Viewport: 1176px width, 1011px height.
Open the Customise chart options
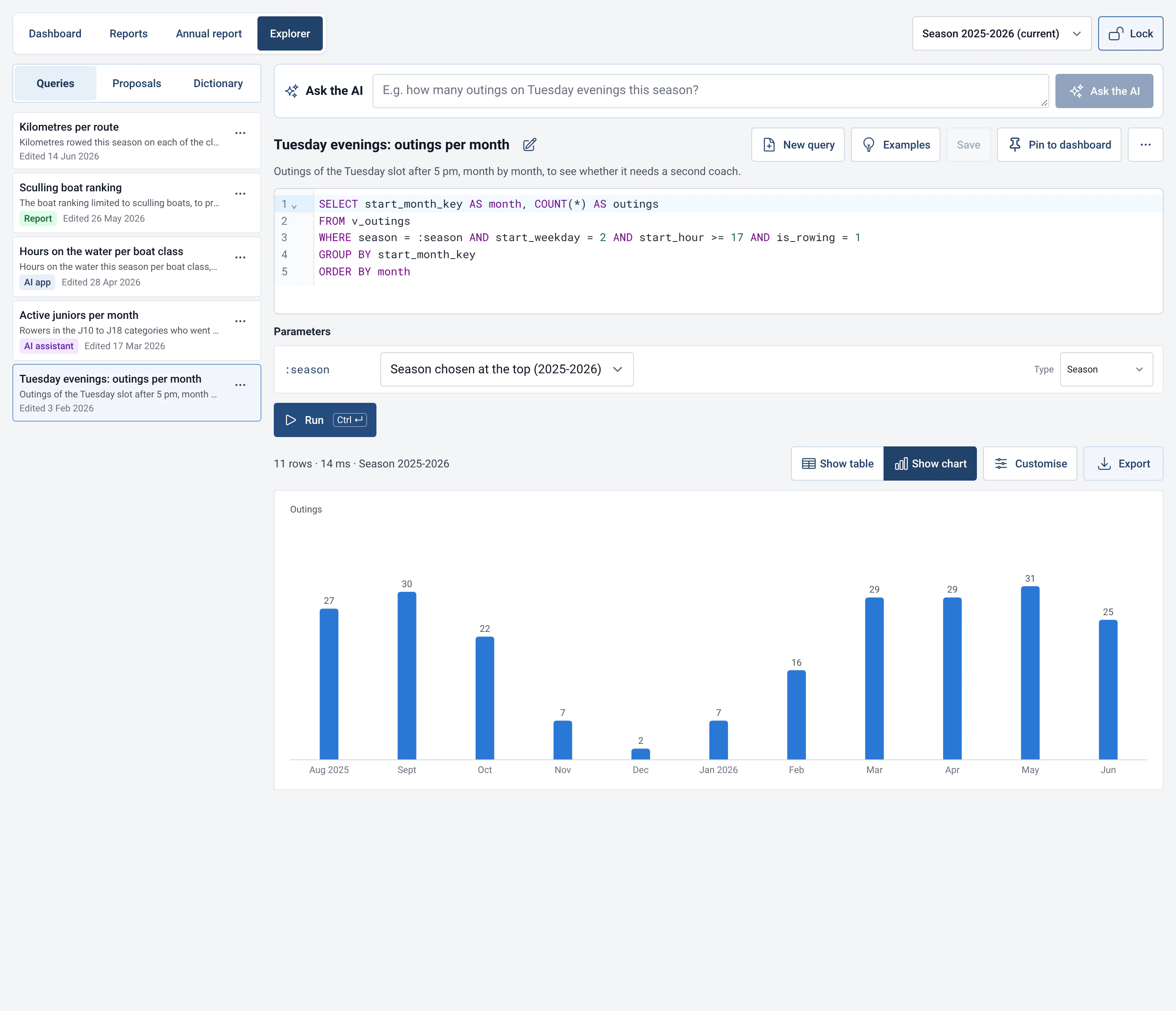tap(1030, 464)
